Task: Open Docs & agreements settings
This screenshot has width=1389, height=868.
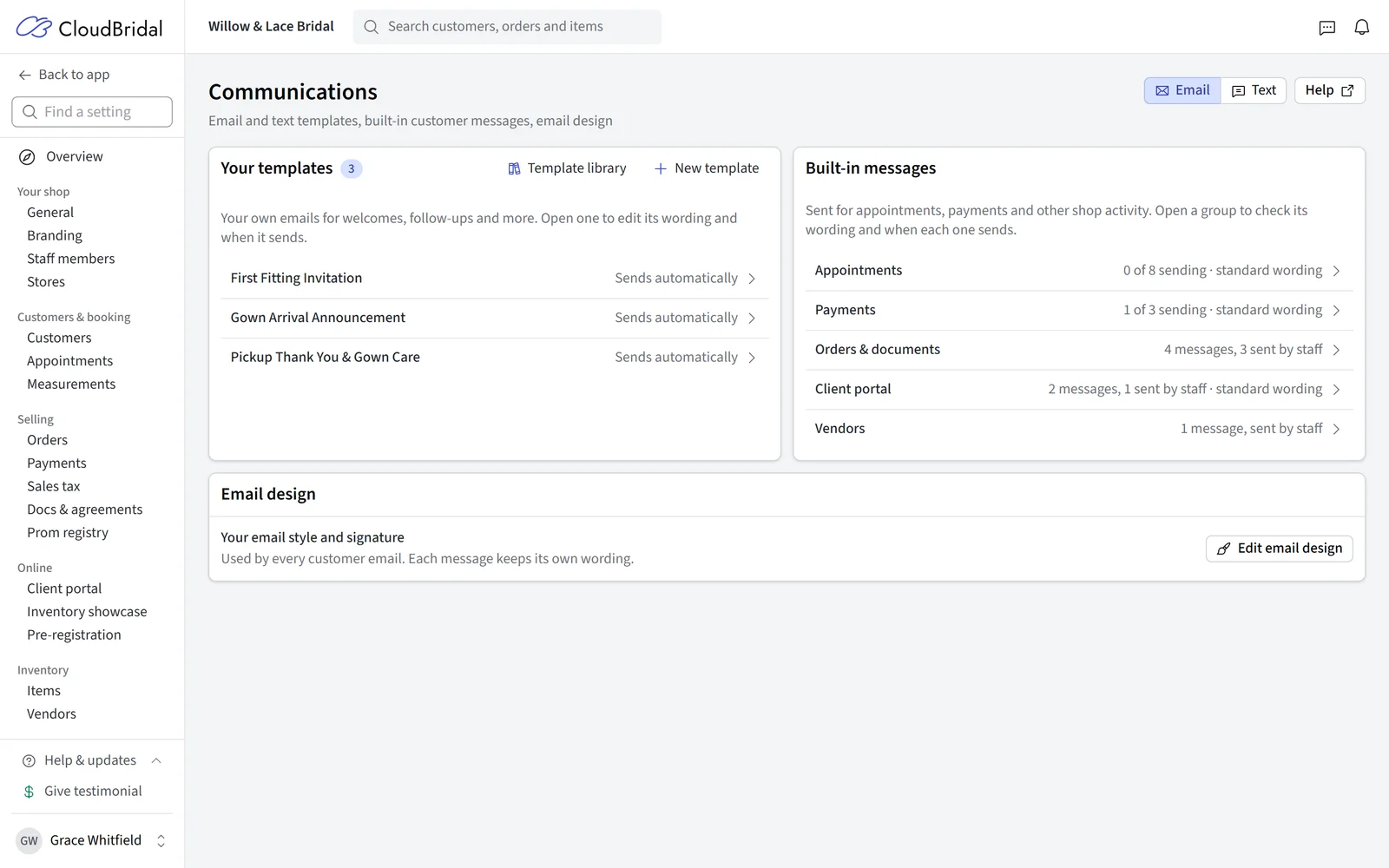Action: pyautogui.click(x=84, y=510)
